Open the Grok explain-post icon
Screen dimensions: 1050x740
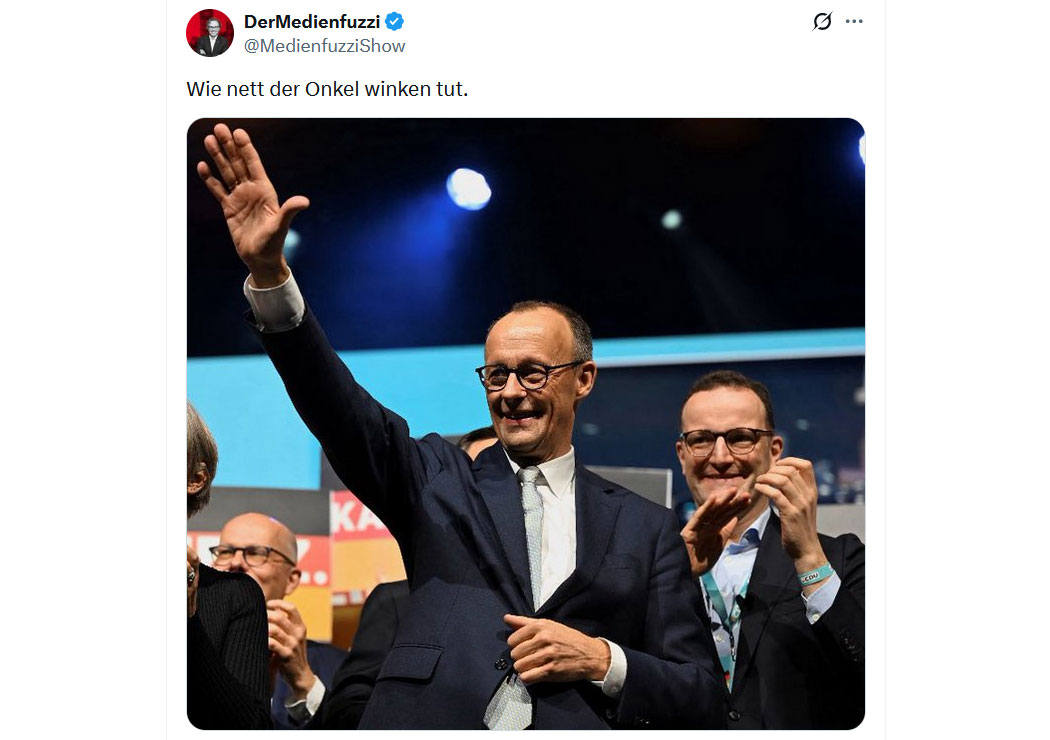pyautogui.click(x=822, y=21)
